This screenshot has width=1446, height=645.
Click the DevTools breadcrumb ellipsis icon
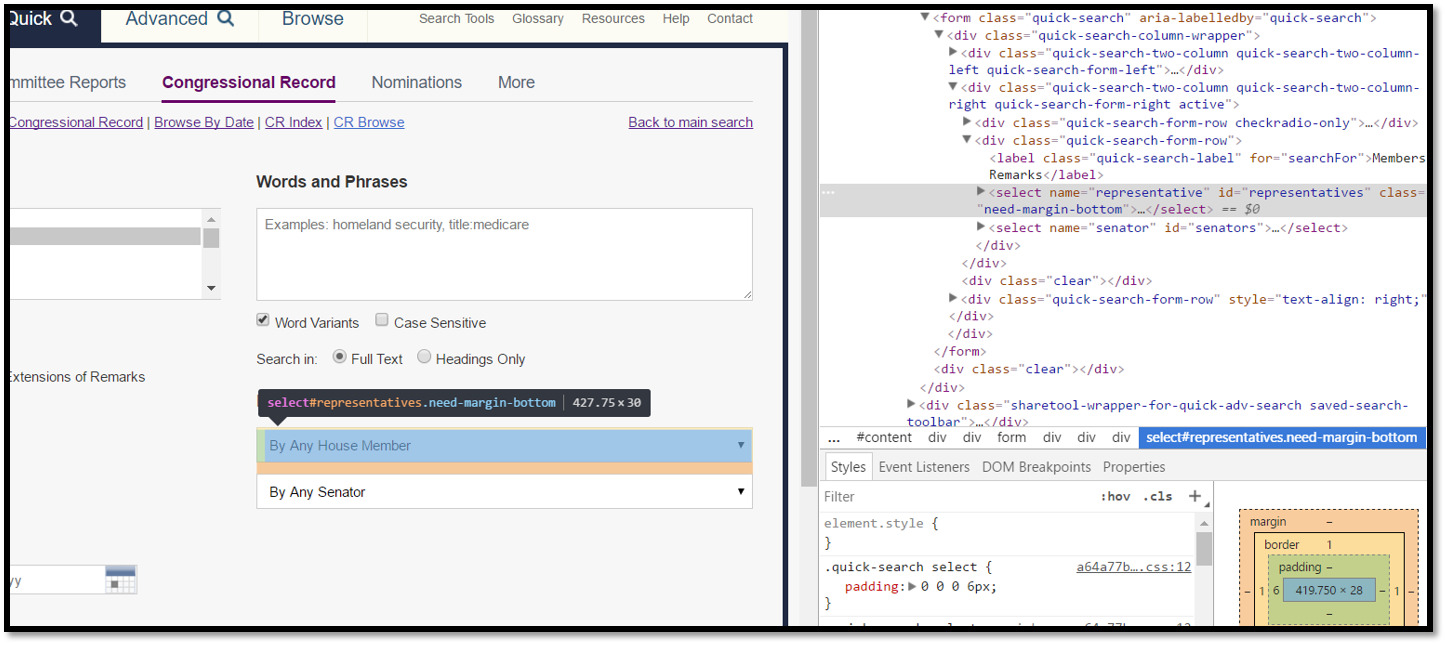[x=833, y=437]
